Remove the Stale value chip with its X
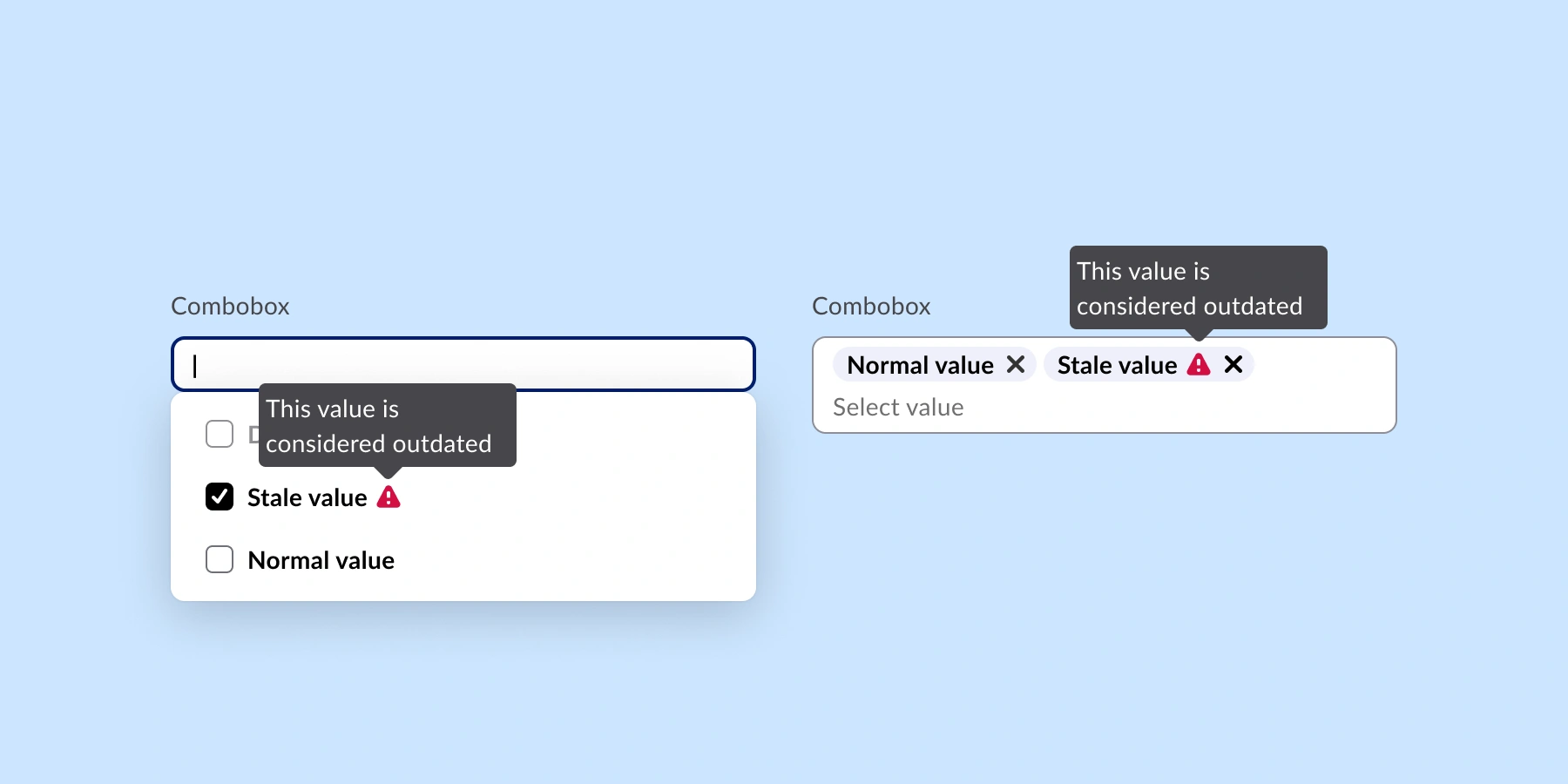 pyautogui.click(x=1233, y=365)
